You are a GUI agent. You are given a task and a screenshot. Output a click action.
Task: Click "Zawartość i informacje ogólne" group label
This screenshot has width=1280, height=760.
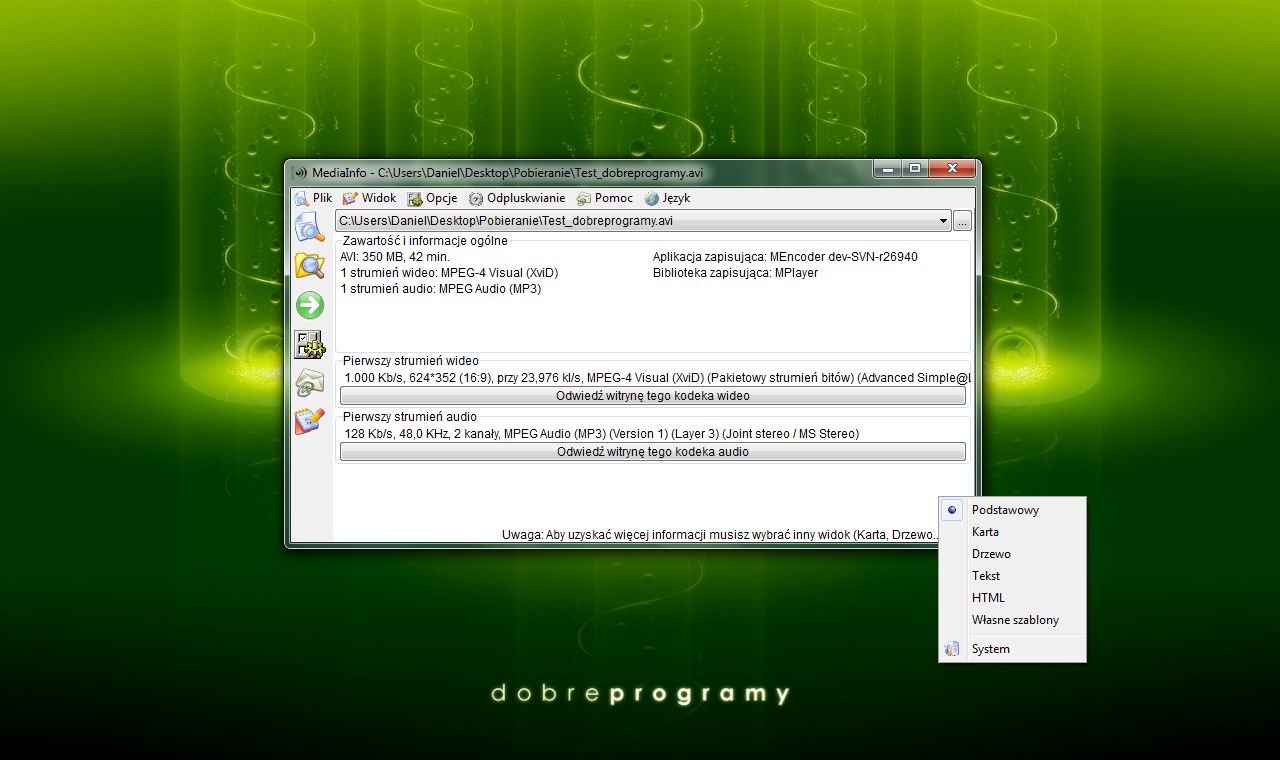coord(425,241)
